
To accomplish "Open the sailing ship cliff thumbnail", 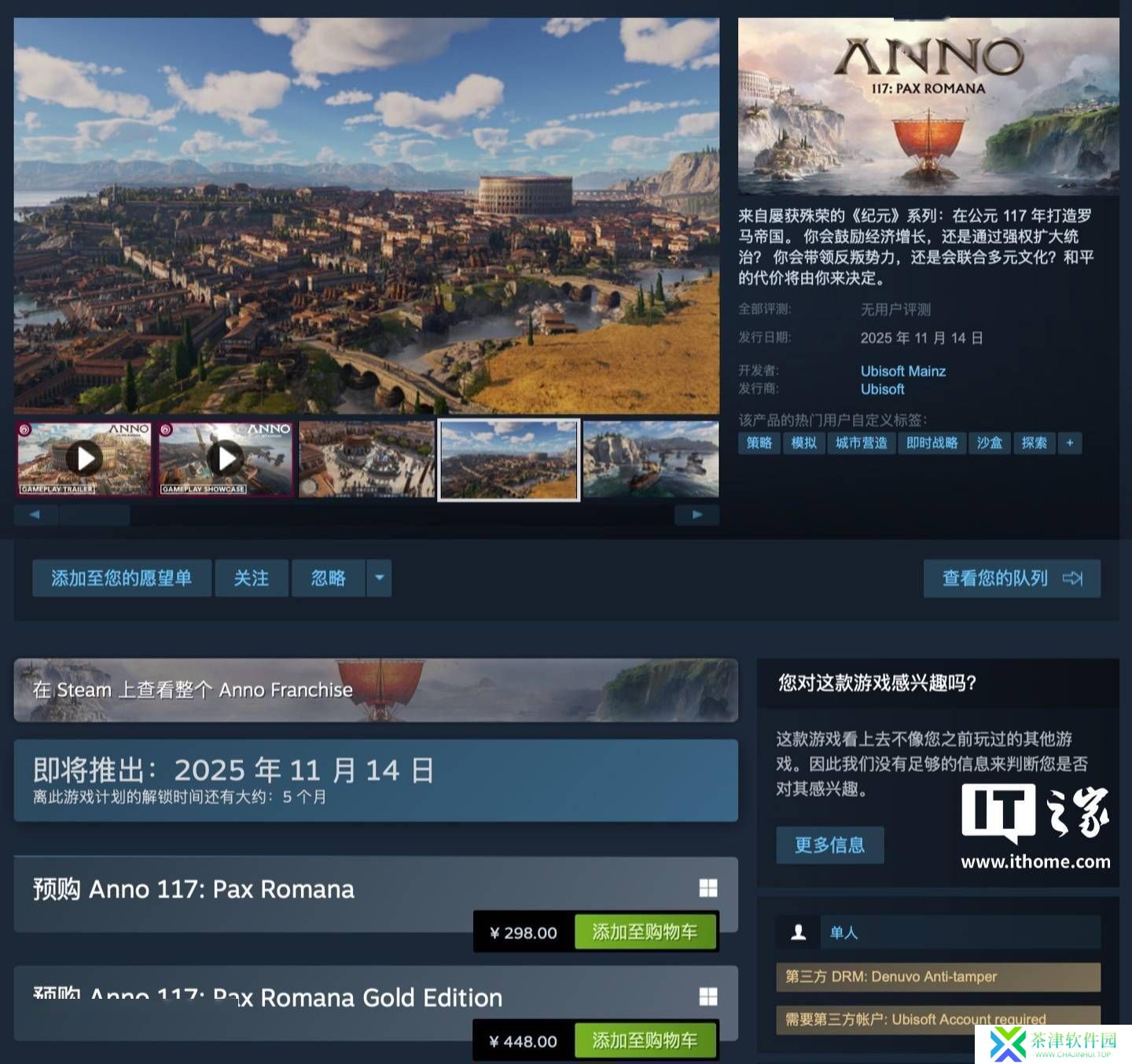I will coord(651,459).
